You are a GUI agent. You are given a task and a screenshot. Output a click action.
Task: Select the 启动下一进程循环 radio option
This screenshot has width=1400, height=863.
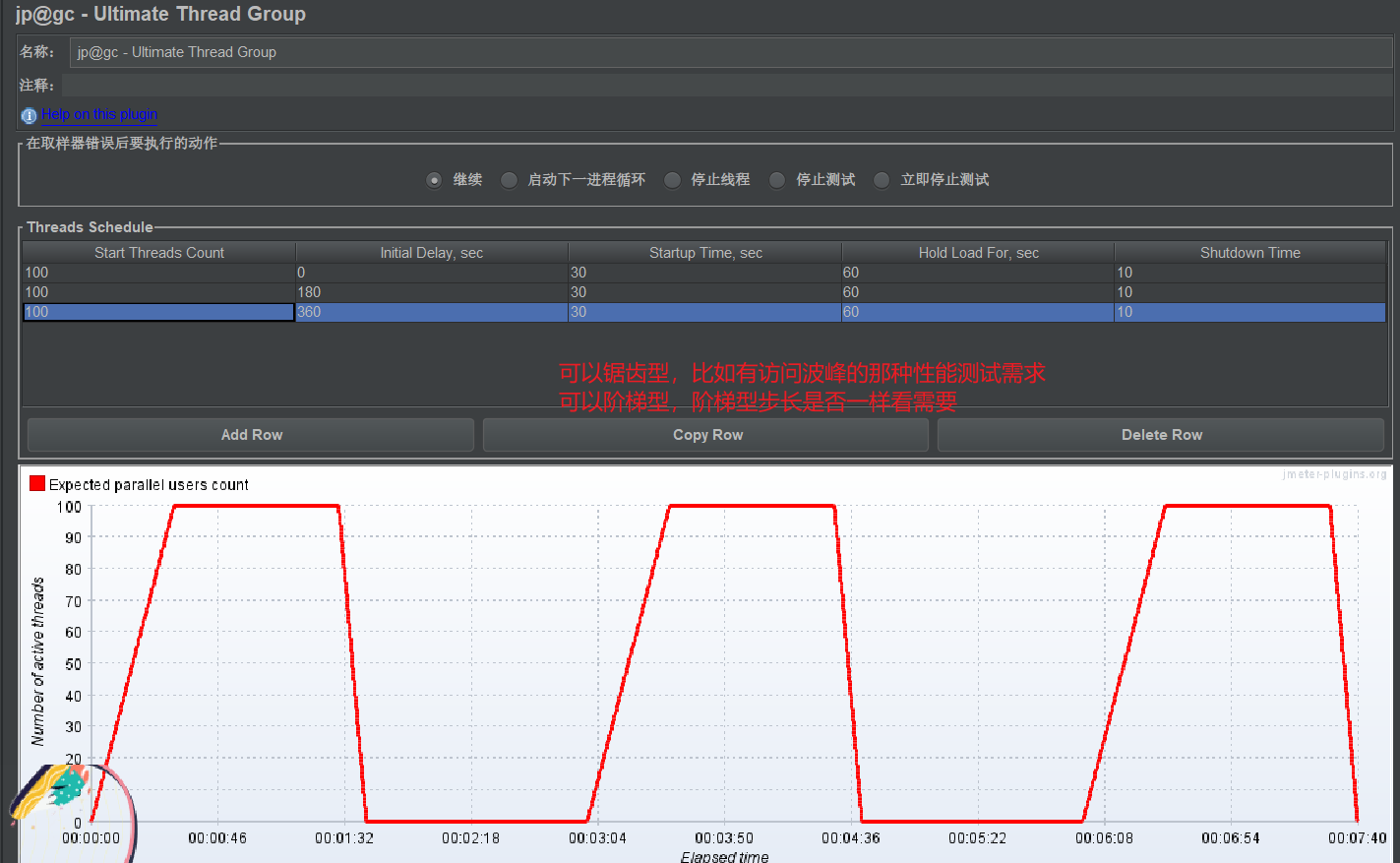pyautogui.click(x=509, y=180)
